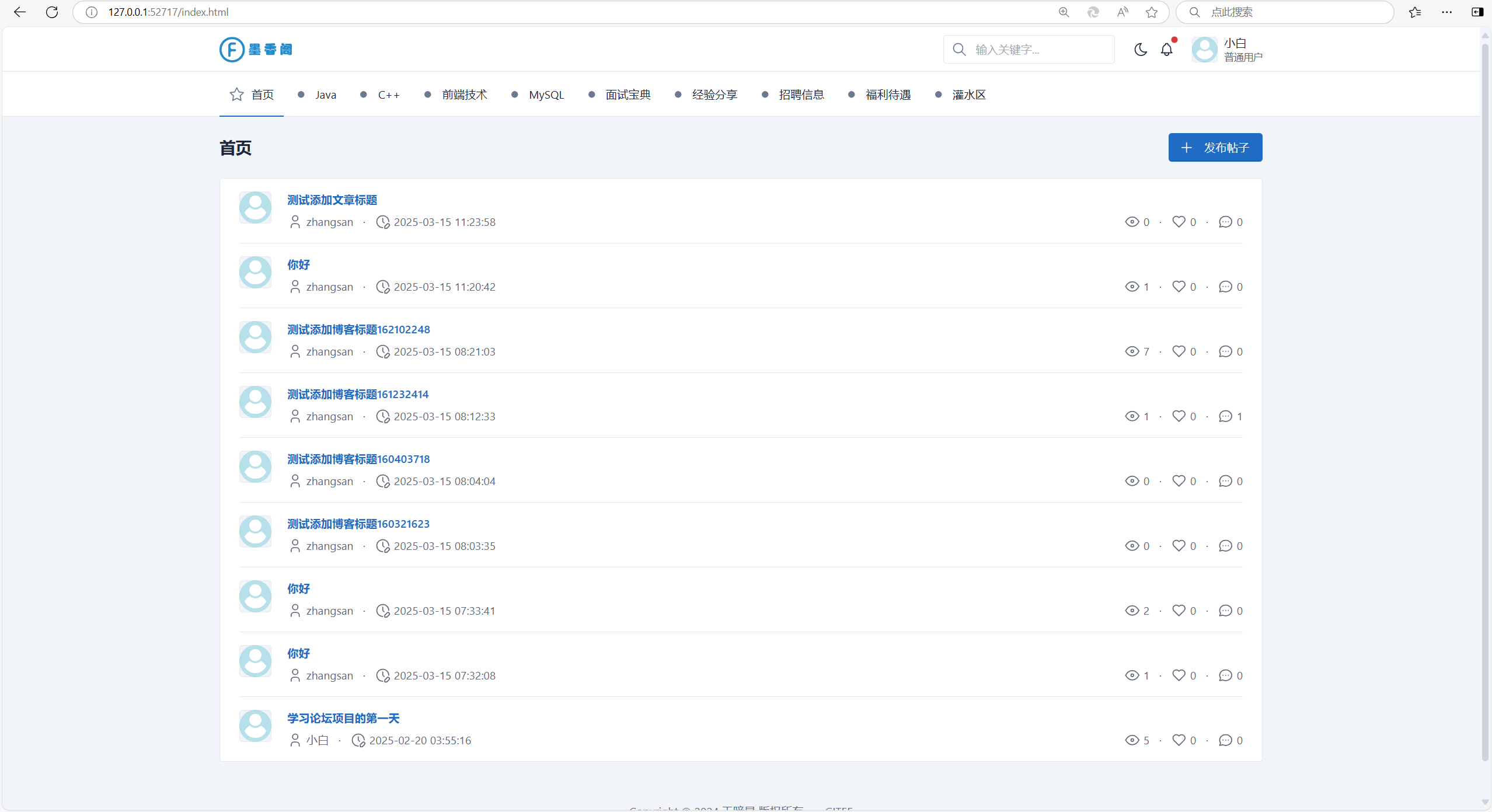The width and height of the screenshot is (1492, 812).
Task: Open notifications bell icon
Action: [1166, 50]
